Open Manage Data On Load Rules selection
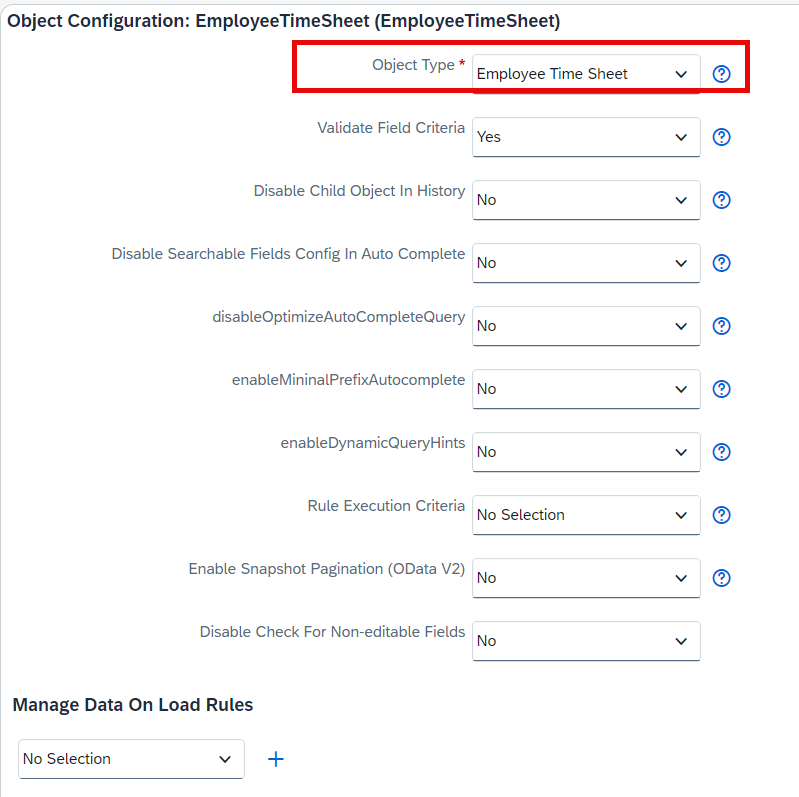 point(131,759)
